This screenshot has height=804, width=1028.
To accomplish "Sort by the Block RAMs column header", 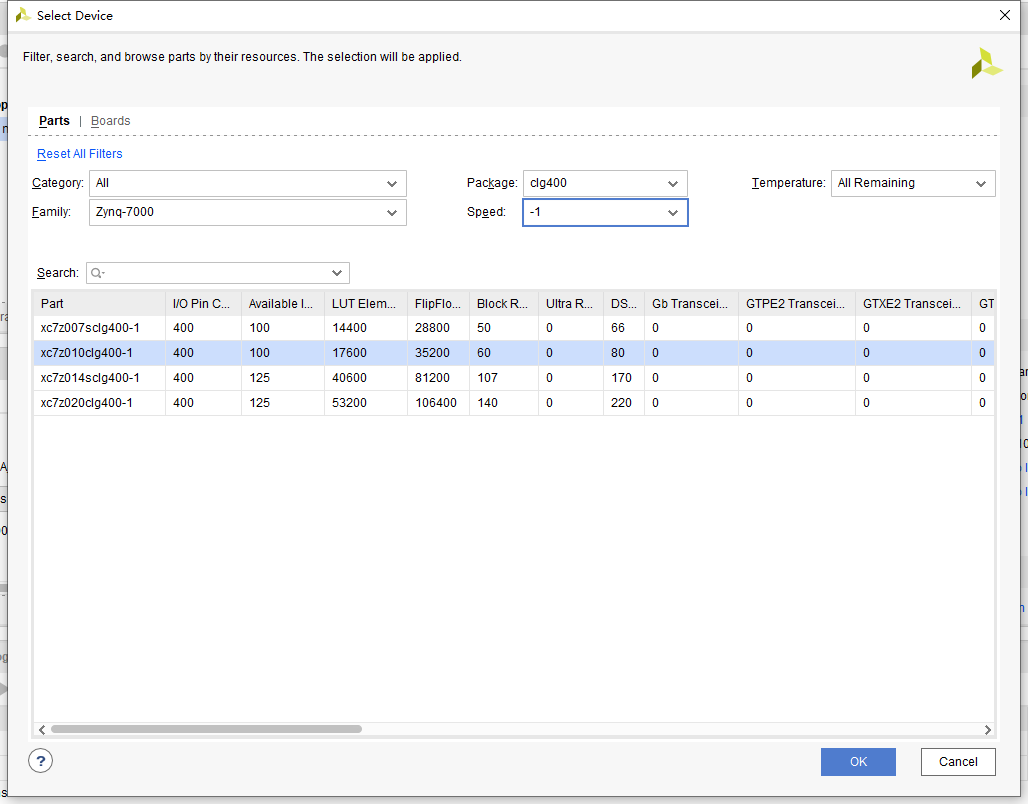I will coord(504,304).
